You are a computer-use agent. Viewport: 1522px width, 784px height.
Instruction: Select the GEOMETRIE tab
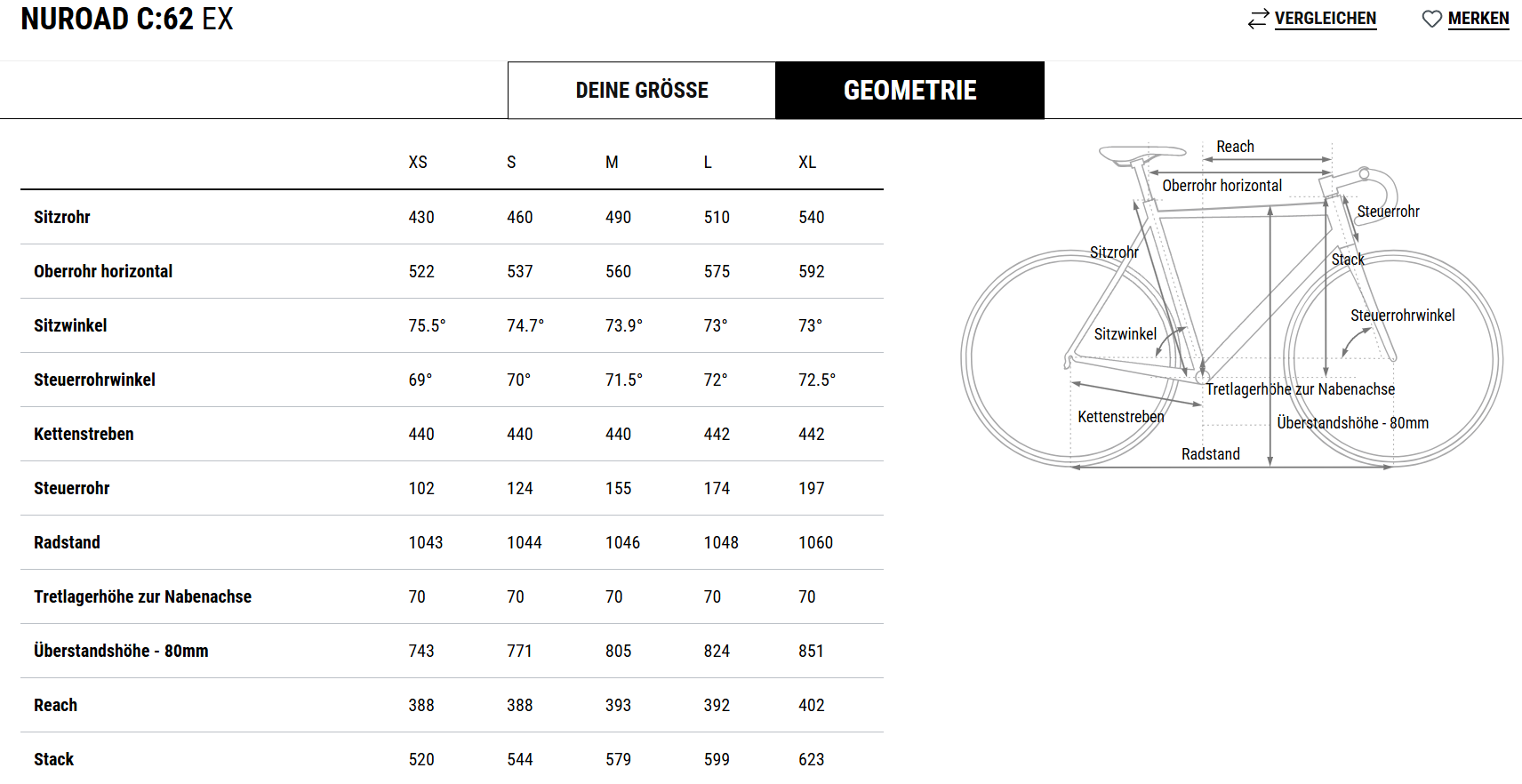(910, 90)
